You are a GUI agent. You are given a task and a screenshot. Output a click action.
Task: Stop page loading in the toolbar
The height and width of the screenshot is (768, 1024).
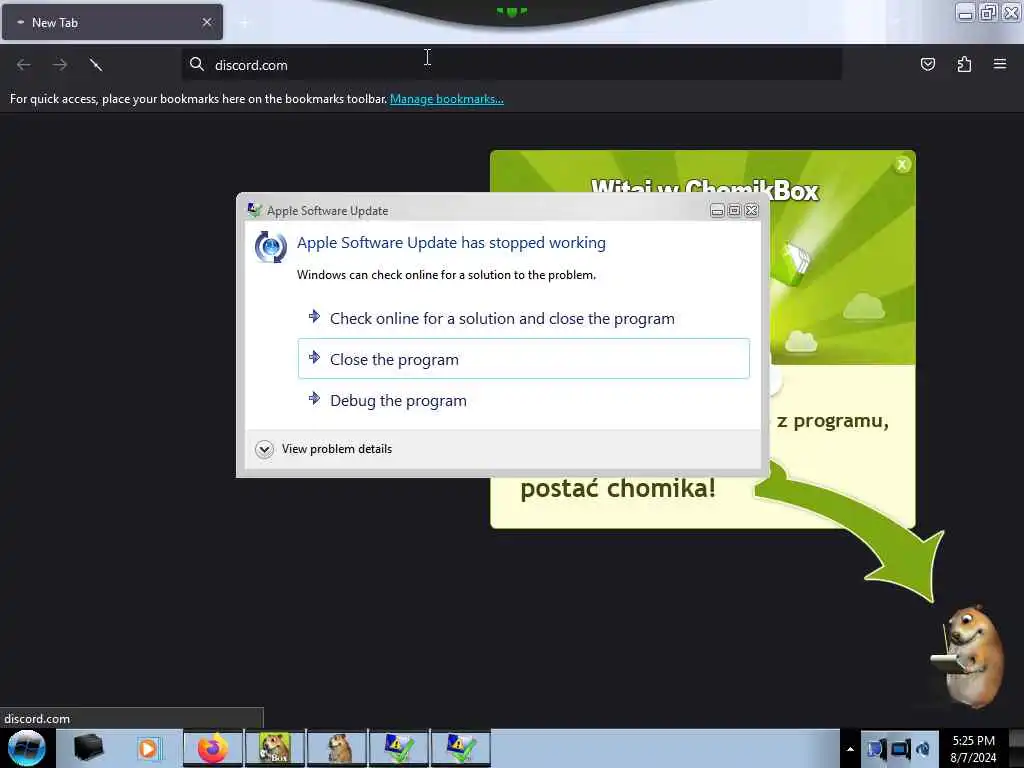(x=96, y=65)
